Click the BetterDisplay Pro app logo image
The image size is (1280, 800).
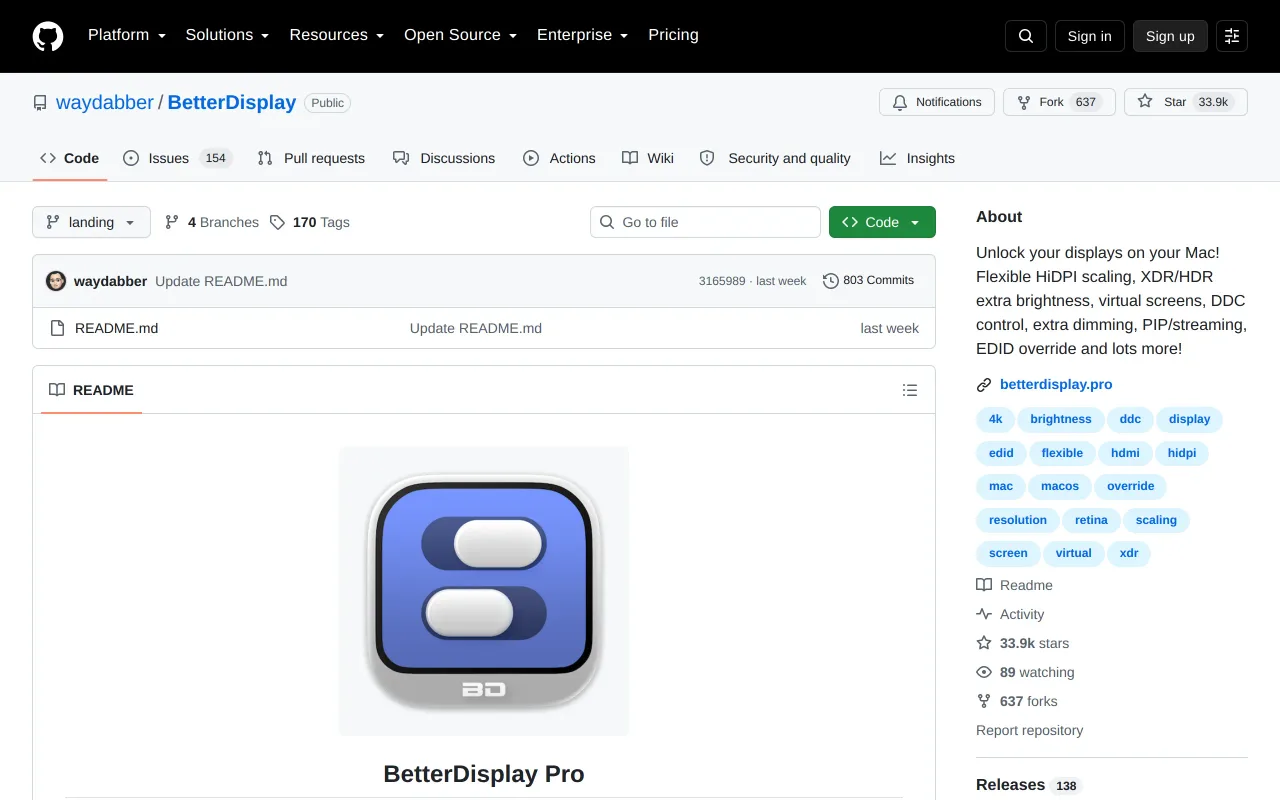(x=484, y=591)
